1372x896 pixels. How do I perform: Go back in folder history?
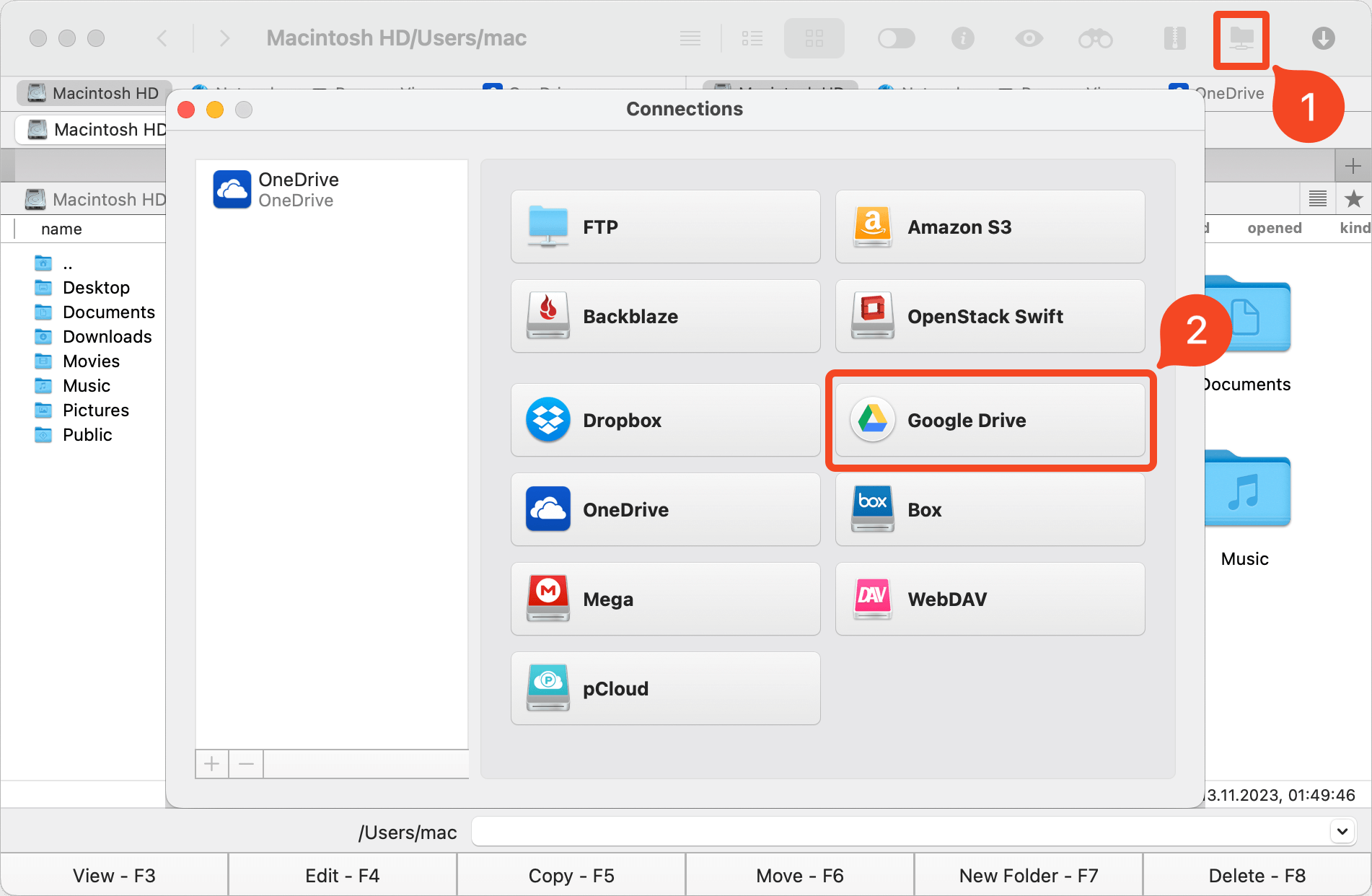point(162,38)
